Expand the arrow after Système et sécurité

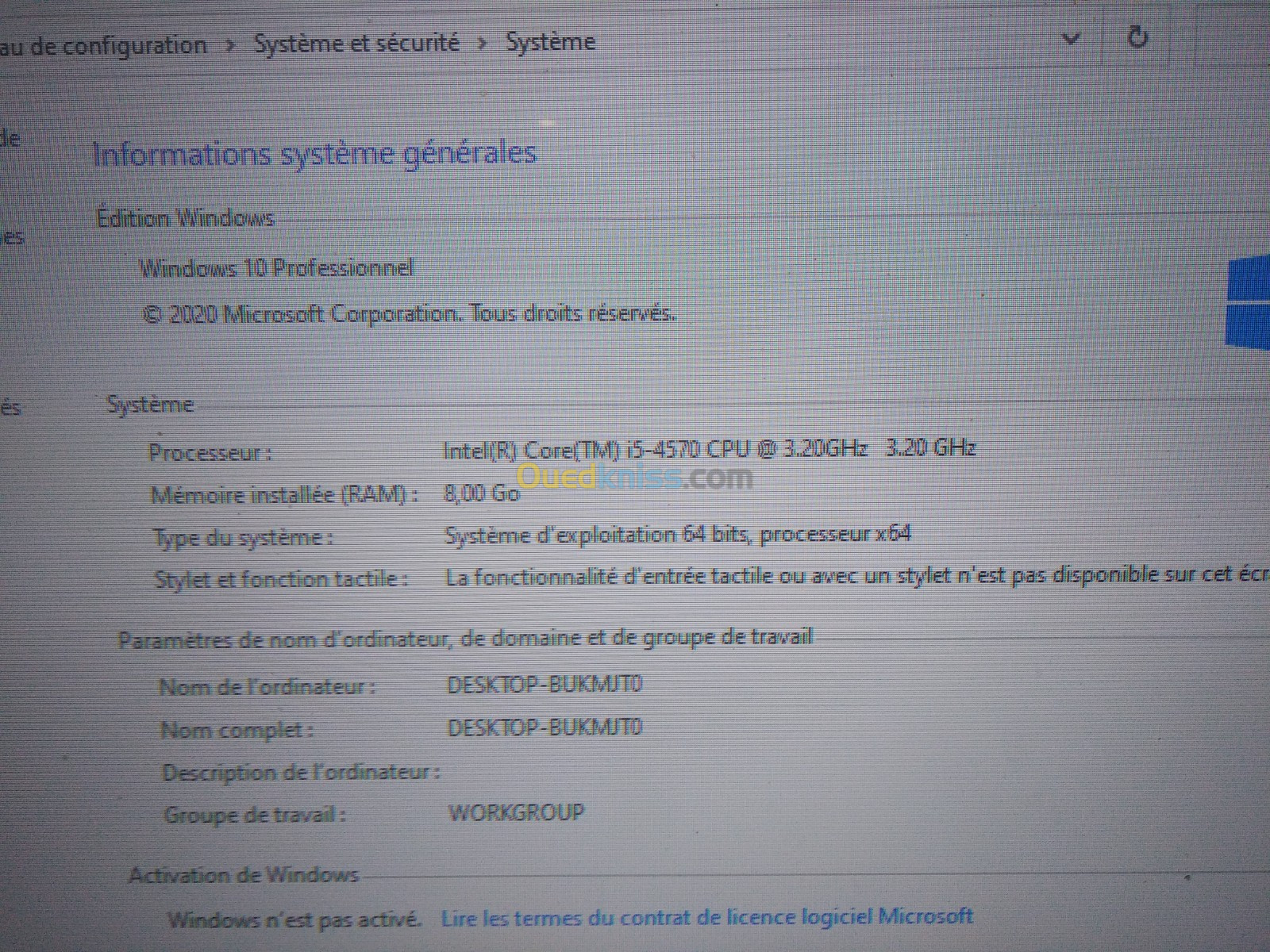coord(482,43)
